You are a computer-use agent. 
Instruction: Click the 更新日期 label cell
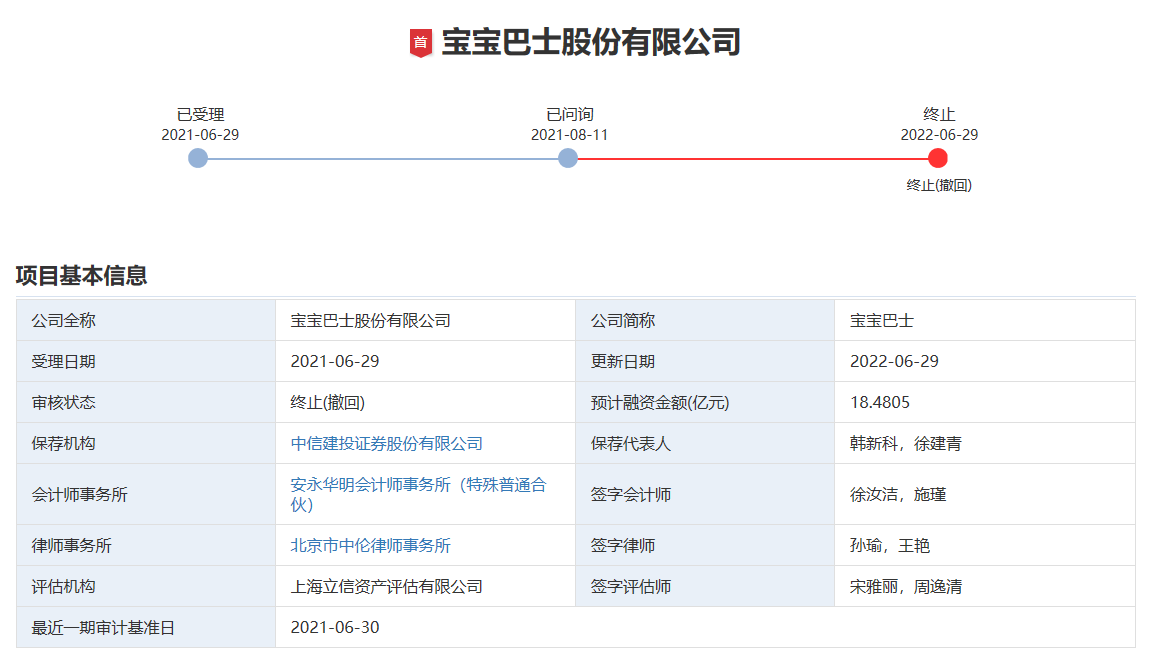(x=704, y=362)
